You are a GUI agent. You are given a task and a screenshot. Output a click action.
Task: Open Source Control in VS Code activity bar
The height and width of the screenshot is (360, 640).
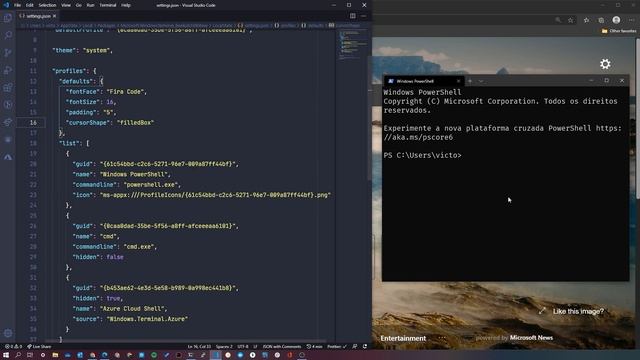tap(8, 53)
